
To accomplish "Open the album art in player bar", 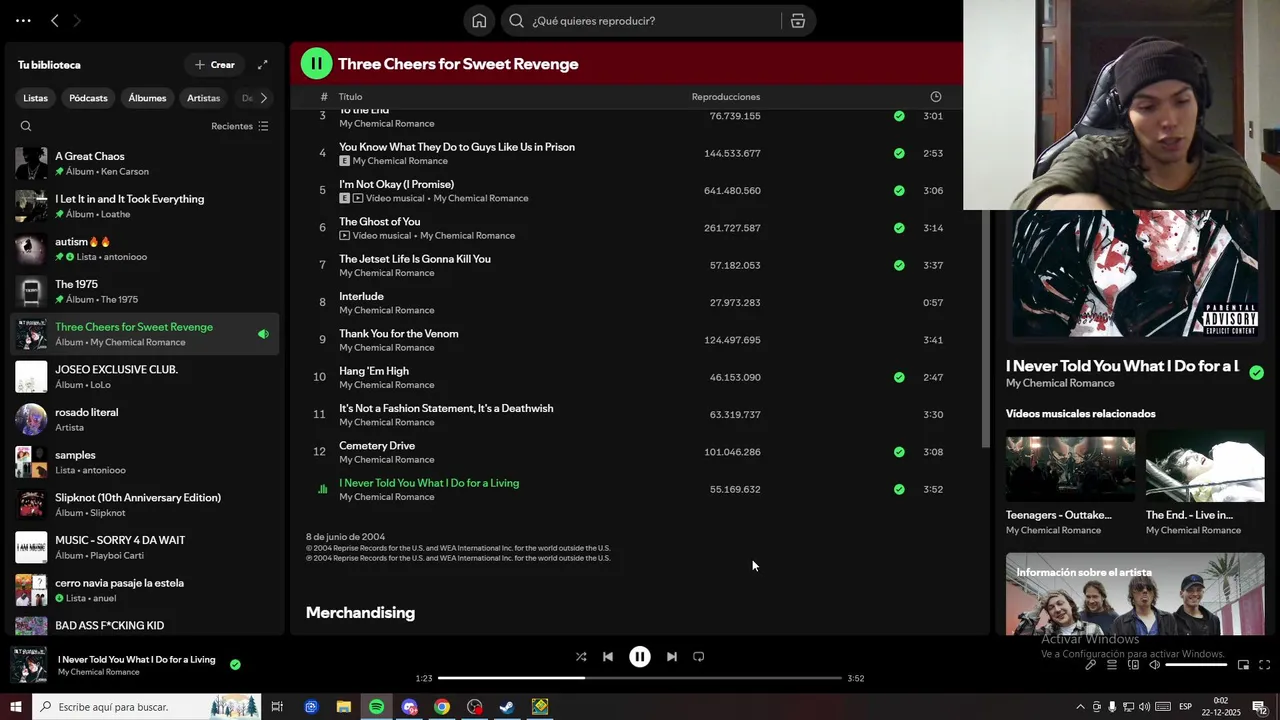I will pos(28,665).
